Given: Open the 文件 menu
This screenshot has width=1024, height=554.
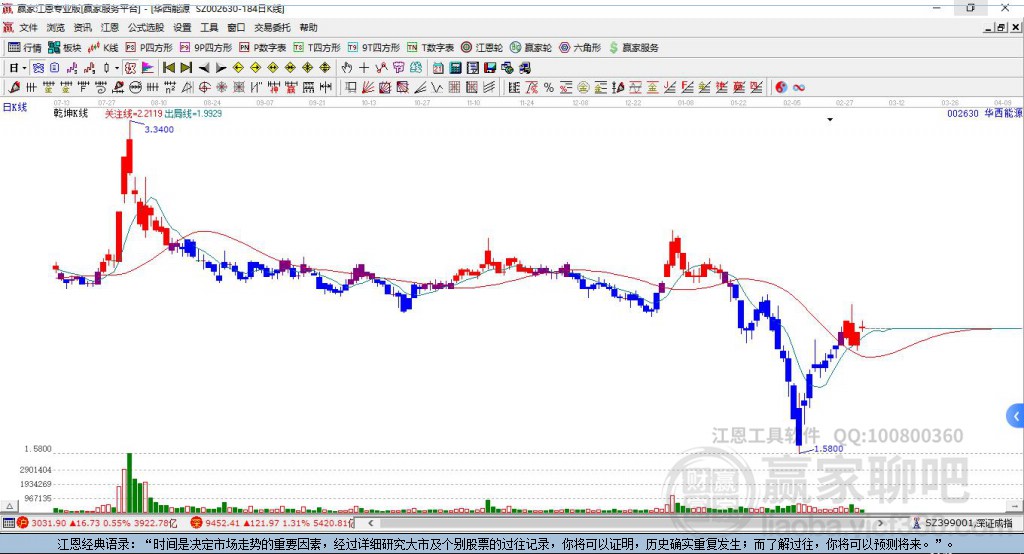Looking at the screenshot, I should point(28,27).
